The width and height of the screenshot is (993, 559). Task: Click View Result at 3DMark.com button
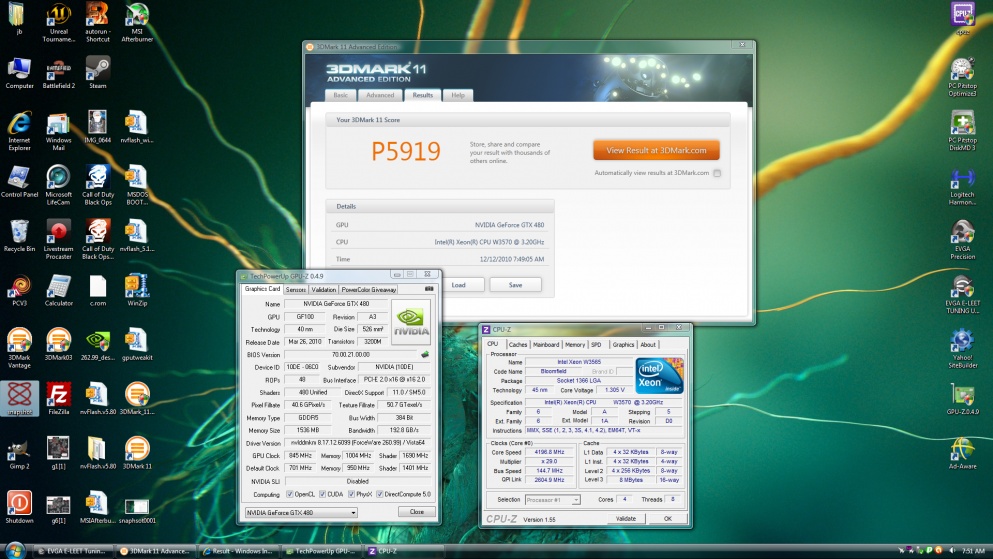pyautogui.click(x=655, y=150)
